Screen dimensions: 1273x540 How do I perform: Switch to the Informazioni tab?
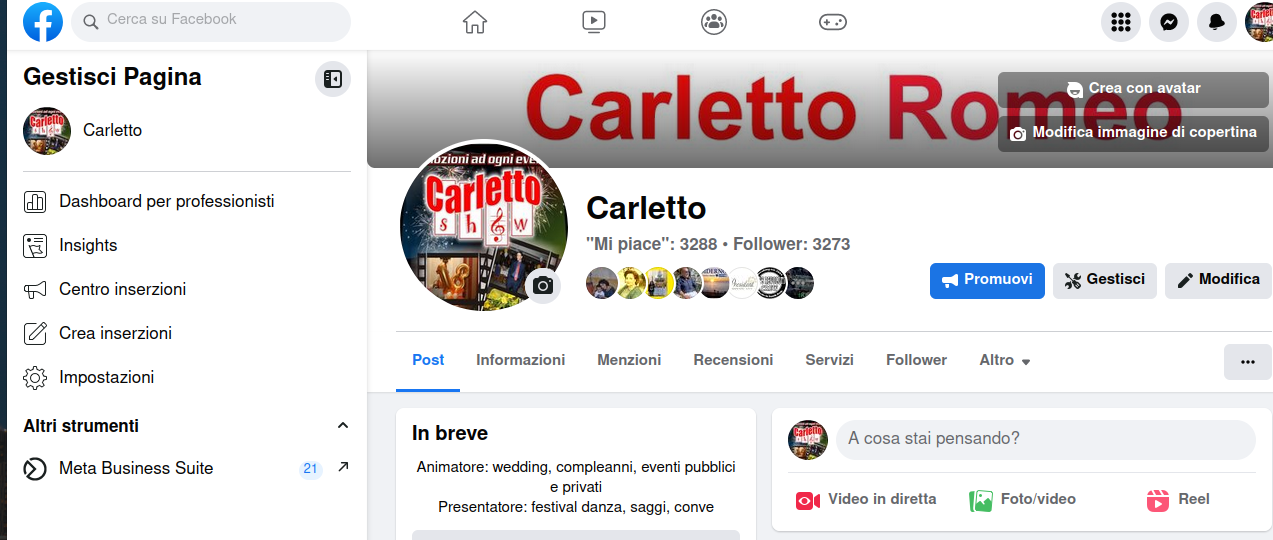(x=520, y=360)
